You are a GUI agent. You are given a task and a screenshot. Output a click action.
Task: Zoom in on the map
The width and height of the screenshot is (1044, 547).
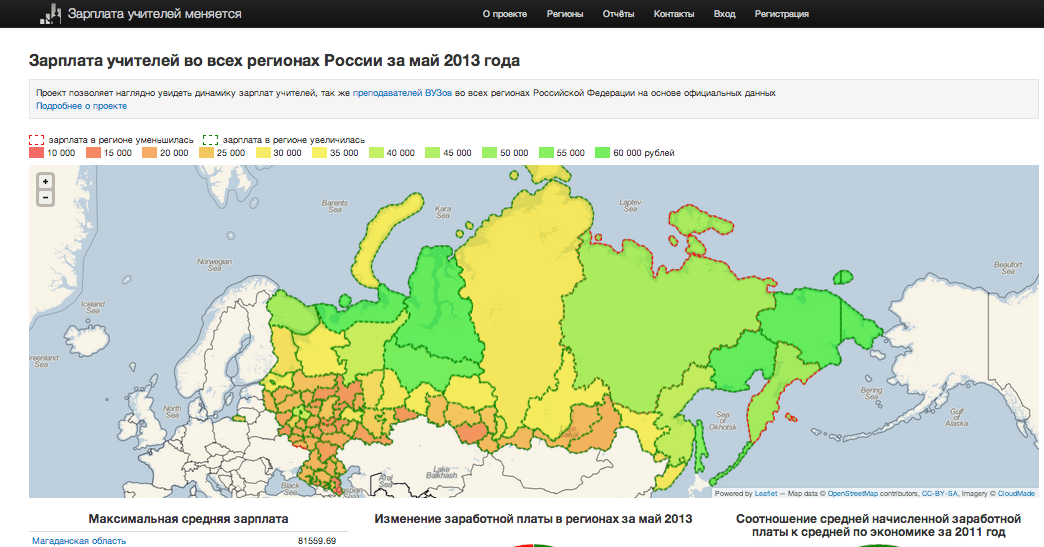(x=45, y=181)
